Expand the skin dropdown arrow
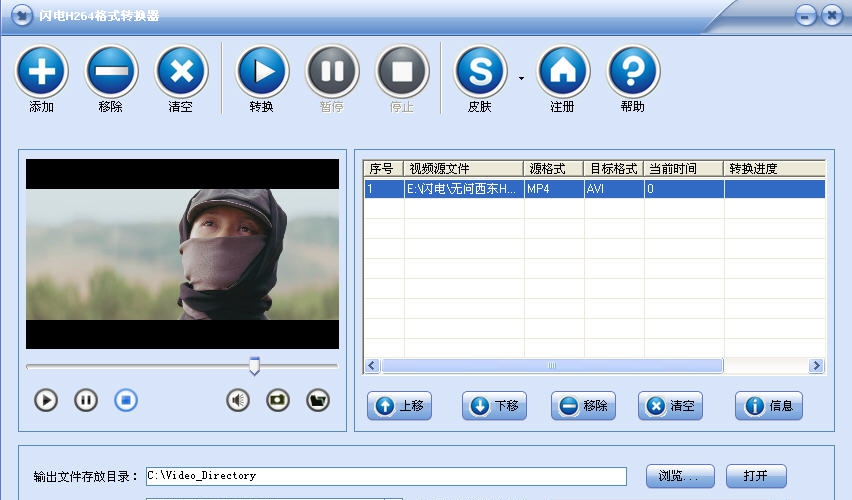The height and width of the screenshot is (500, 852). 521,78
